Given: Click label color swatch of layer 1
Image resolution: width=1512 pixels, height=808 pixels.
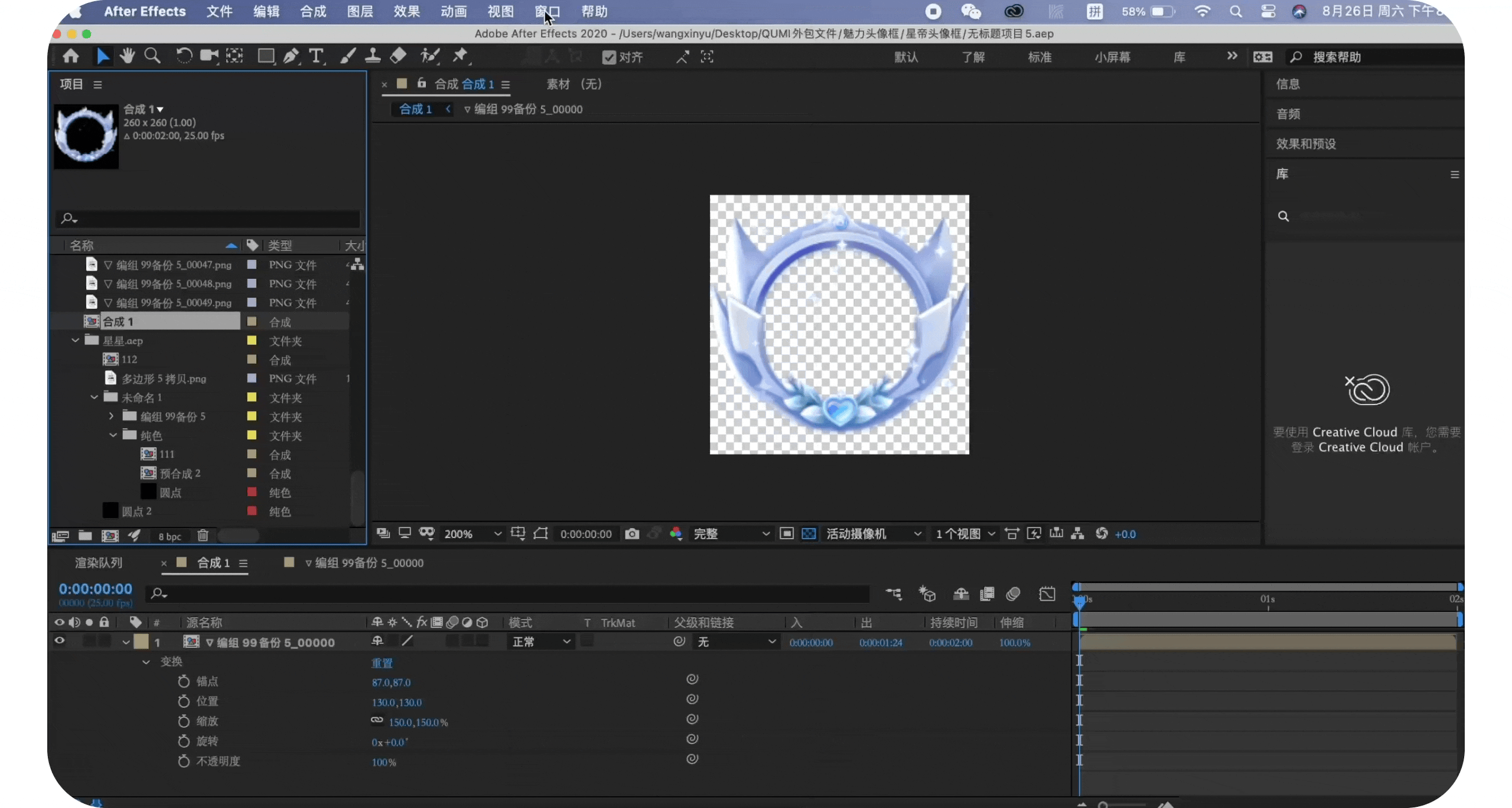Looking at the screenshot, I should tap(141, 642).
